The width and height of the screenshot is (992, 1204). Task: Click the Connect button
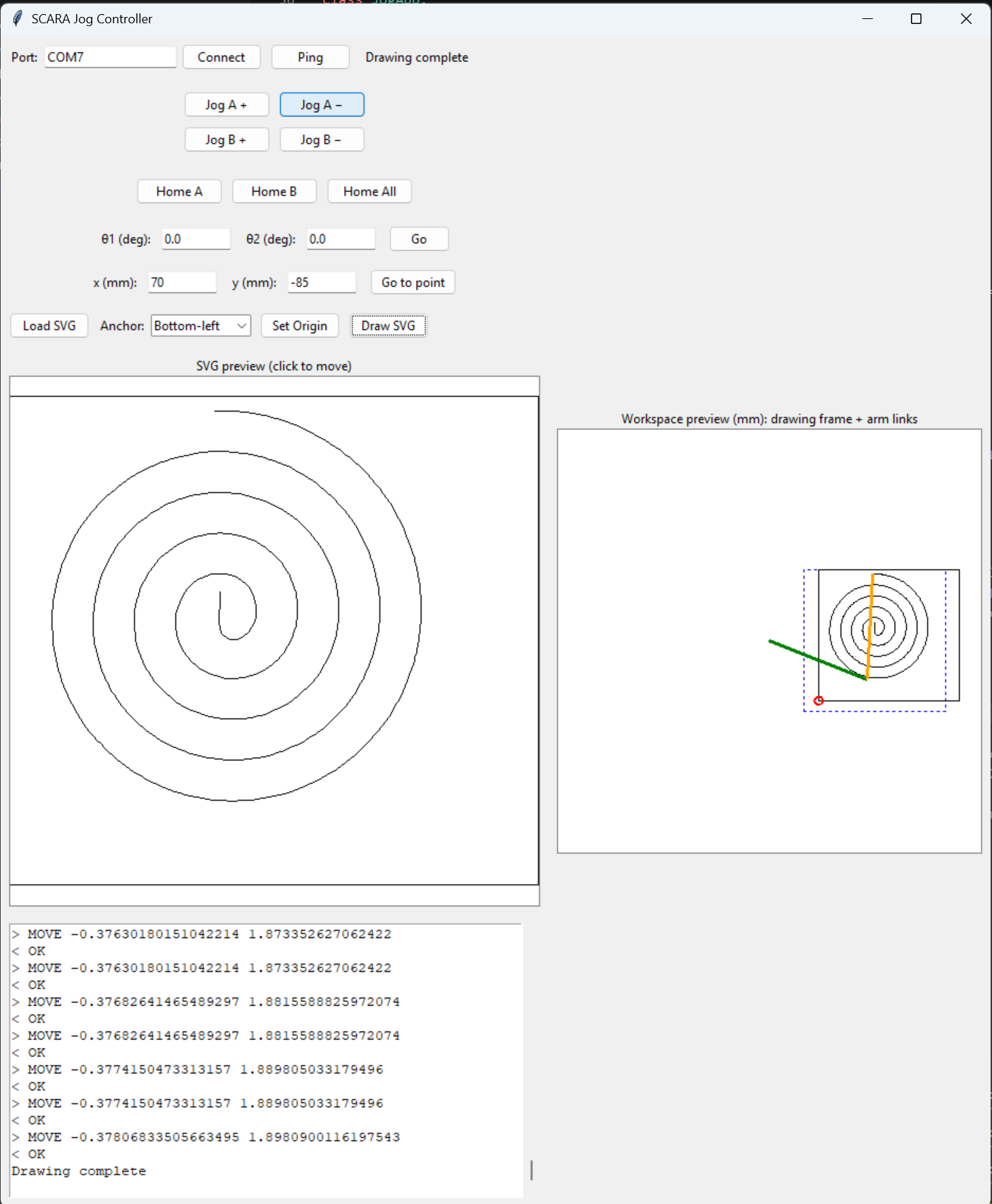pos(221,57)
